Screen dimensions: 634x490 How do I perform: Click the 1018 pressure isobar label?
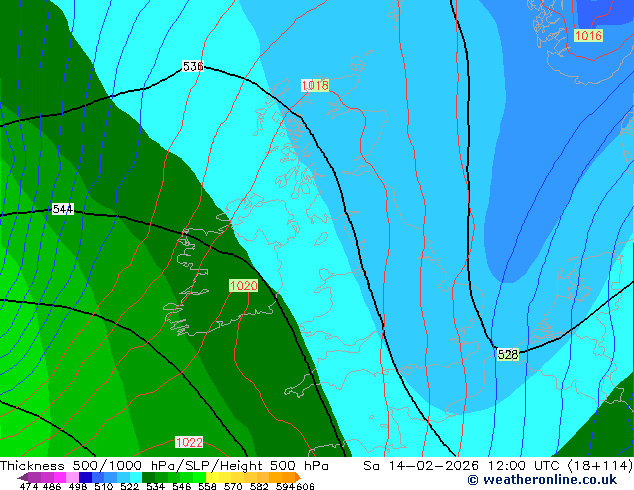pyautogui.click(x=315, y=85)
